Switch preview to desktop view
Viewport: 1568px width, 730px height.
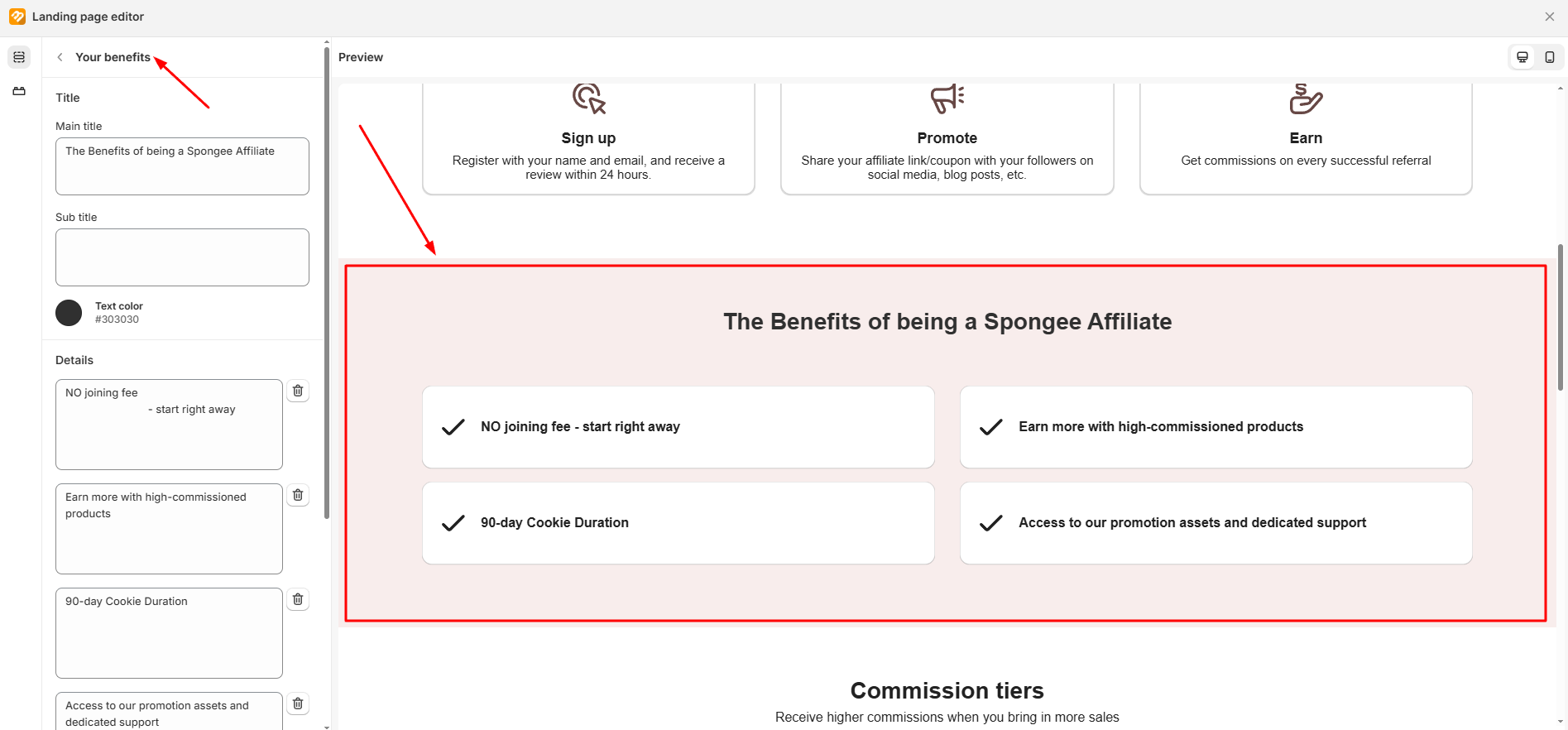tap(1522, 57)
